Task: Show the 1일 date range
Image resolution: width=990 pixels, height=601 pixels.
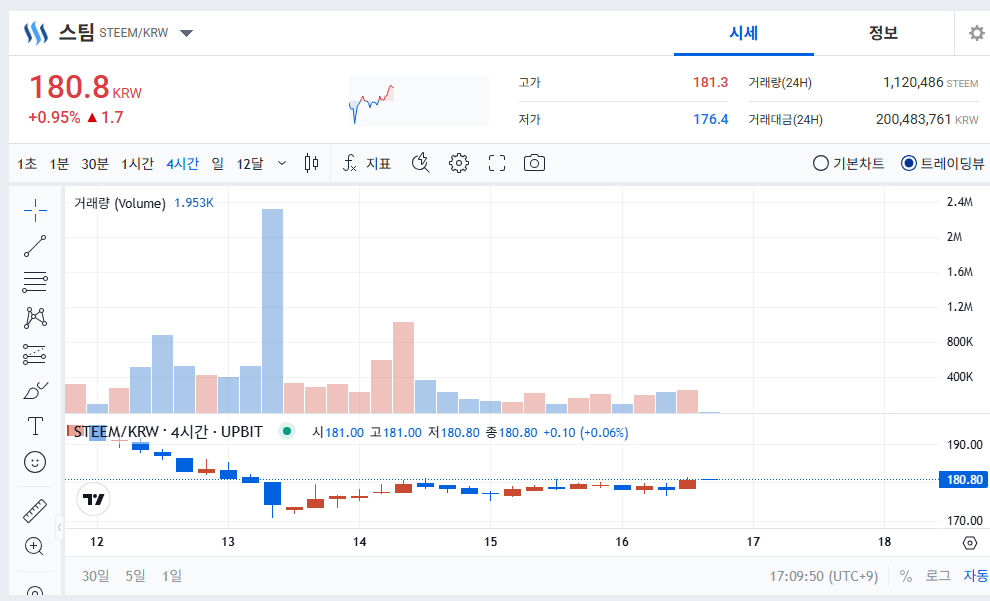Action: pyautogui.click(x=172, y=576)
